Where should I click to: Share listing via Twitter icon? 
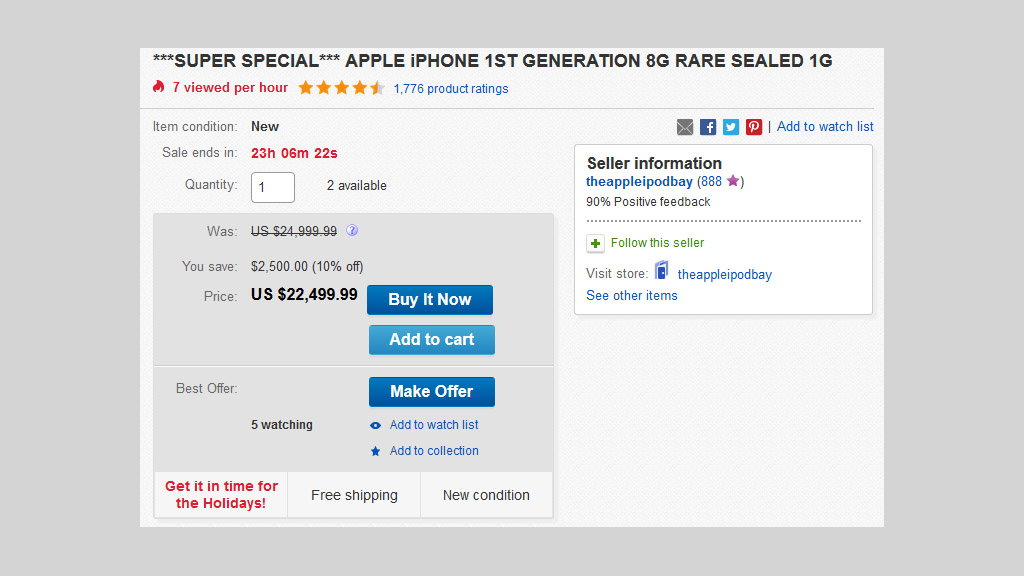point(731,127)
